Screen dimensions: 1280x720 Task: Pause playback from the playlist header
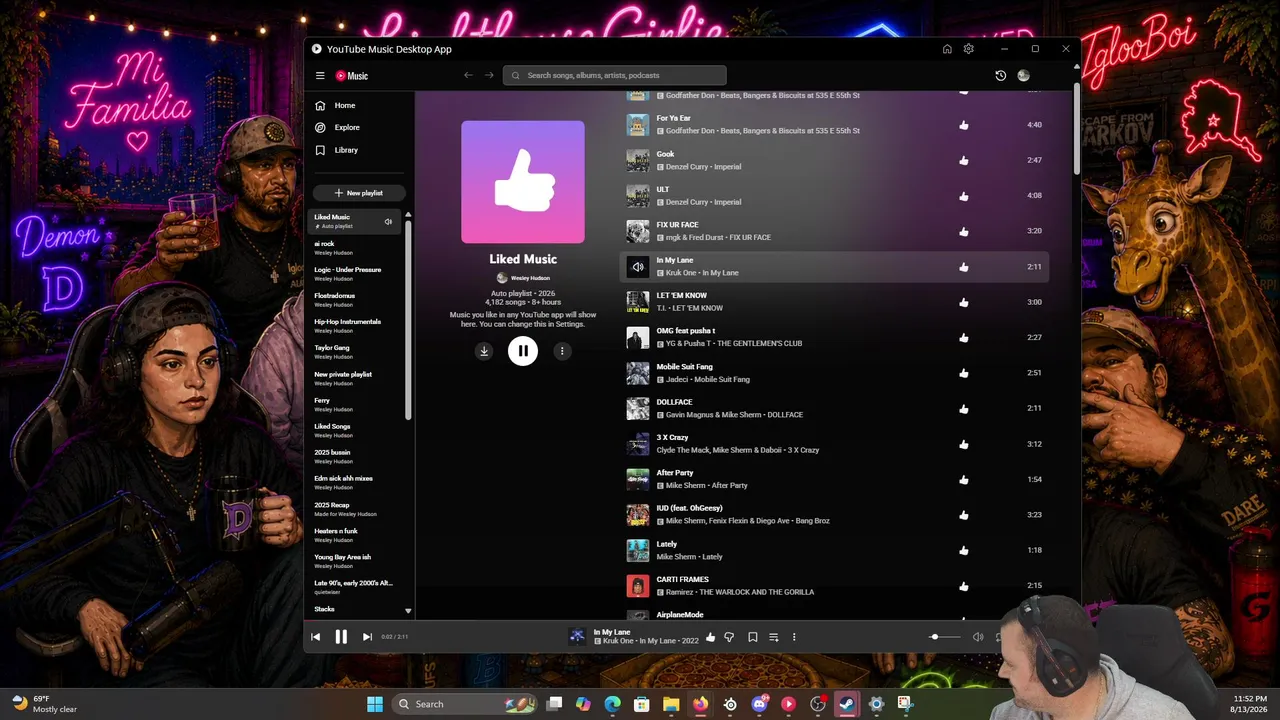523,351
